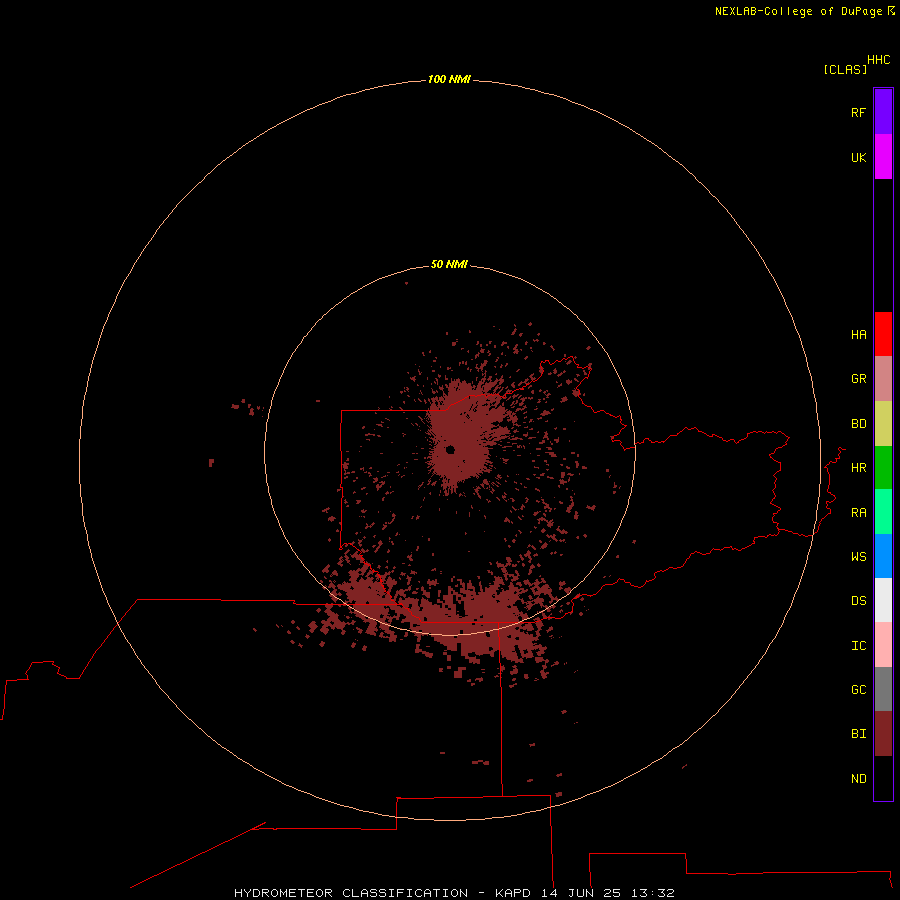Click the radar site center dot
The height and width of the screenshot is (900, 900).
(450, 449)
